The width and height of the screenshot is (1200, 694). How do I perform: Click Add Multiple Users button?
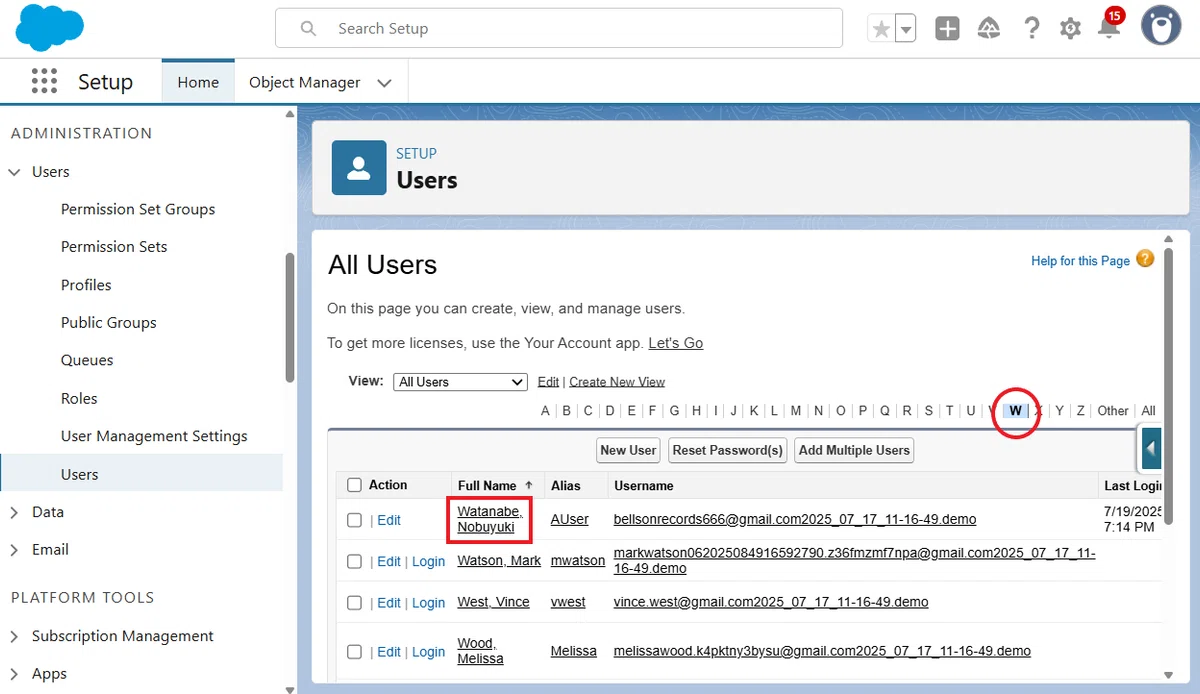click(x=854, y=450)
